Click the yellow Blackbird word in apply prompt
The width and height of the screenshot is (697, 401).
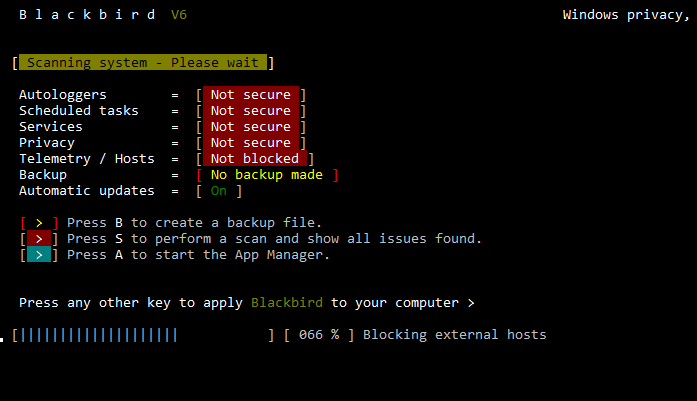(287, 303)
